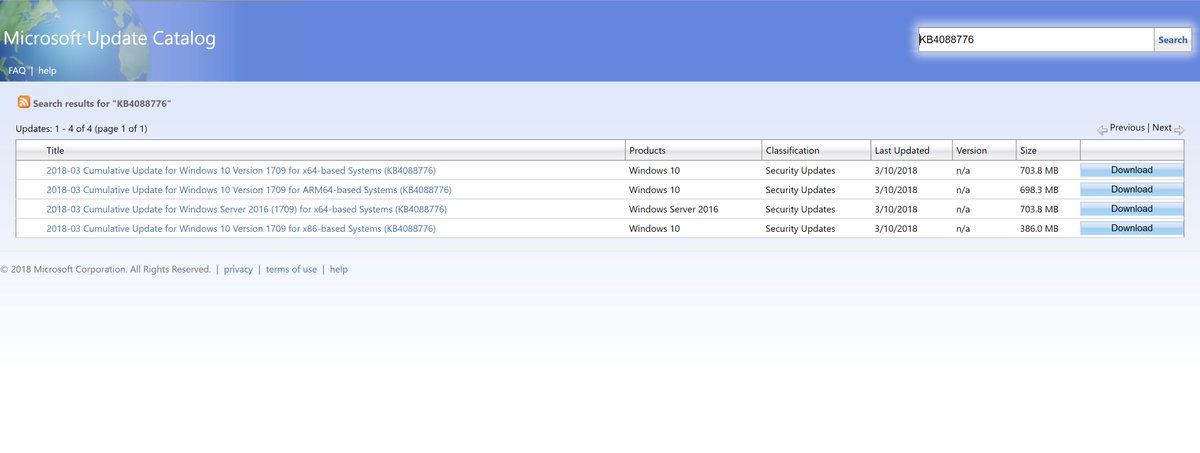
Task: Download the x86-based update
Action: point(1132,228)
